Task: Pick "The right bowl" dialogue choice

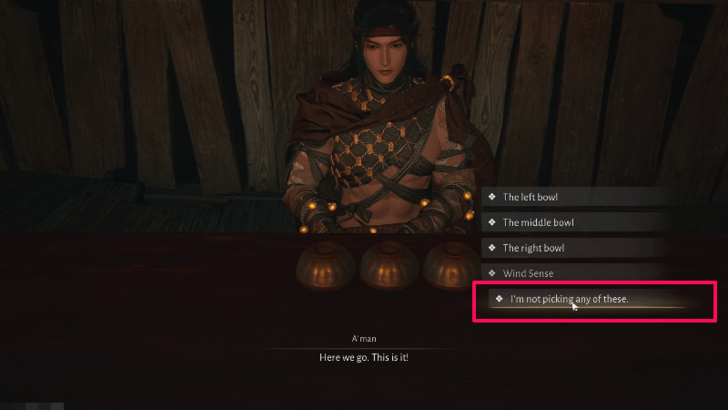Action: 576,248
